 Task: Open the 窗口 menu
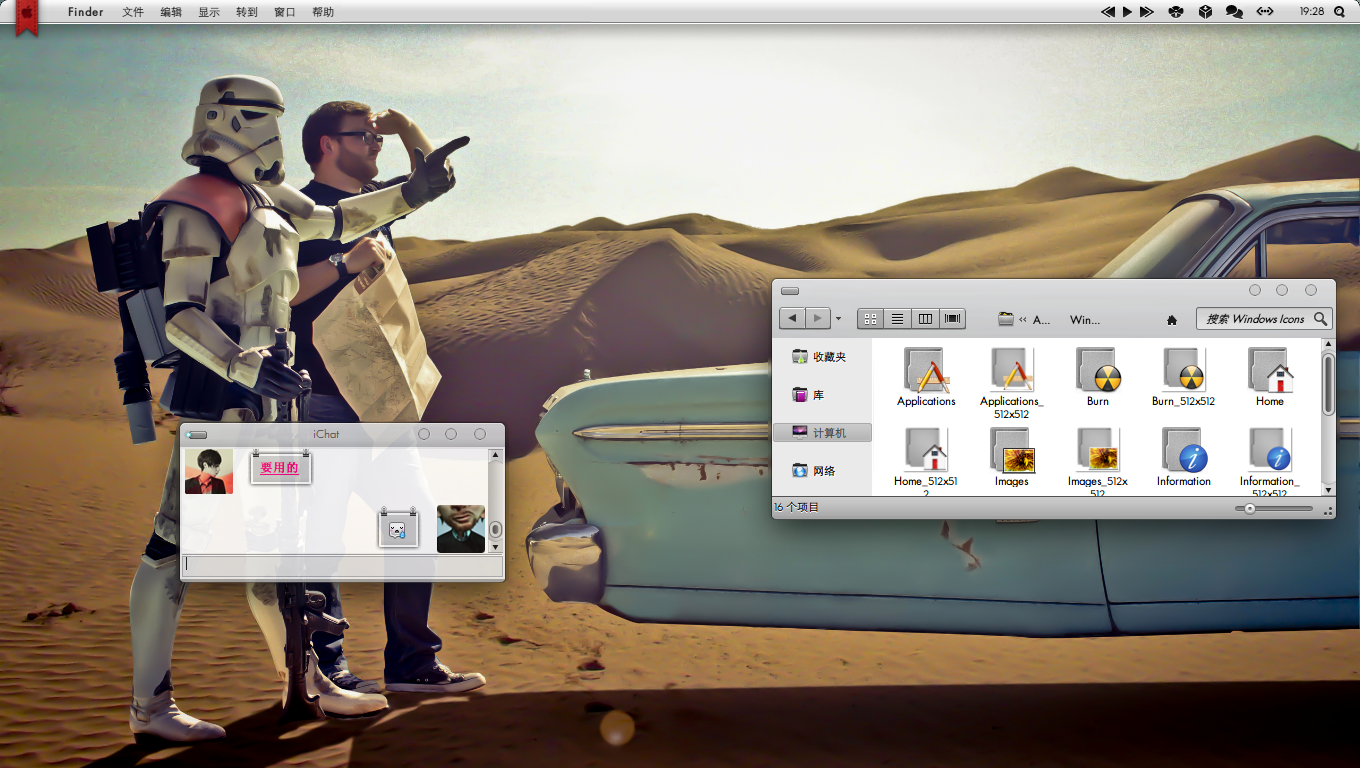point(285,12)
